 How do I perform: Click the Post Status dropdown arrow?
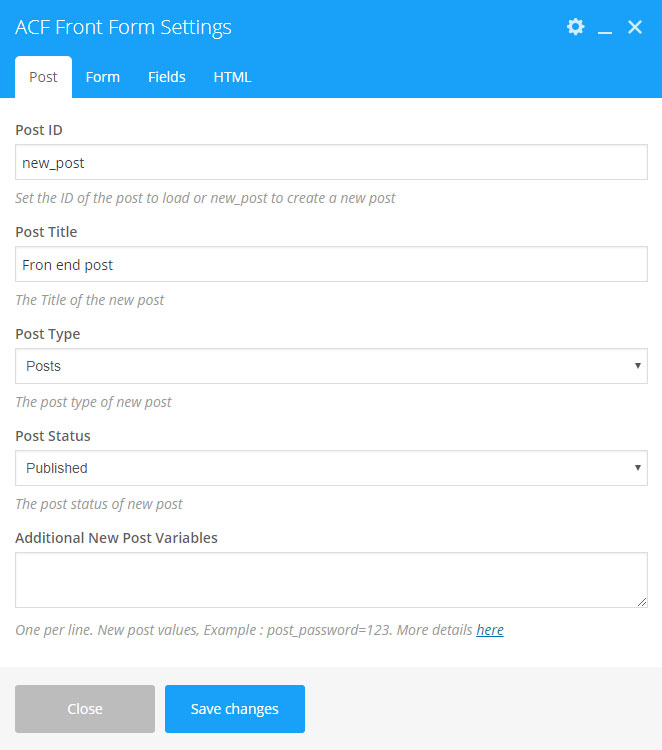[x=637, y=468]
